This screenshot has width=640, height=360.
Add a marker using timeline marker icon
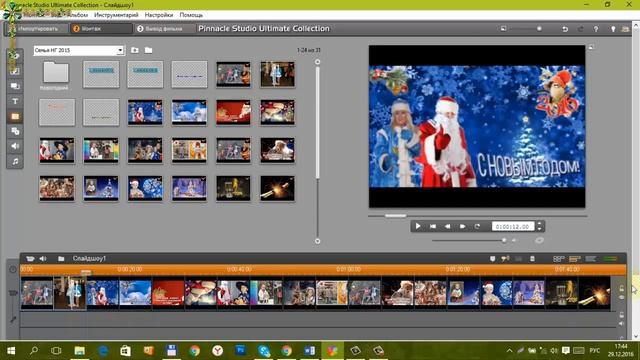coord(493,259)
